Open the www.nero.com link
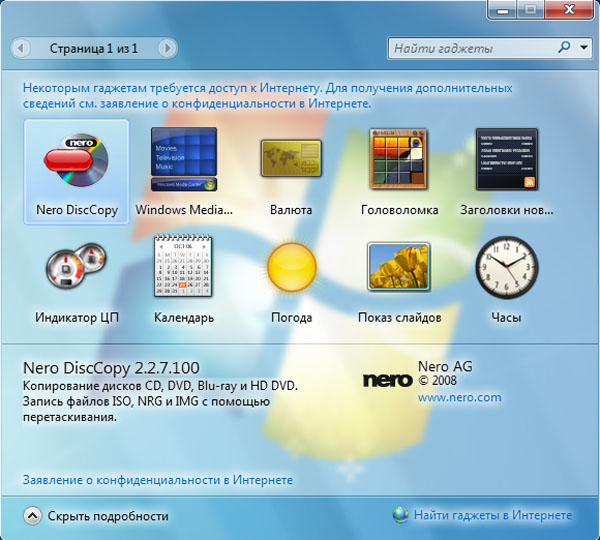 460,398
